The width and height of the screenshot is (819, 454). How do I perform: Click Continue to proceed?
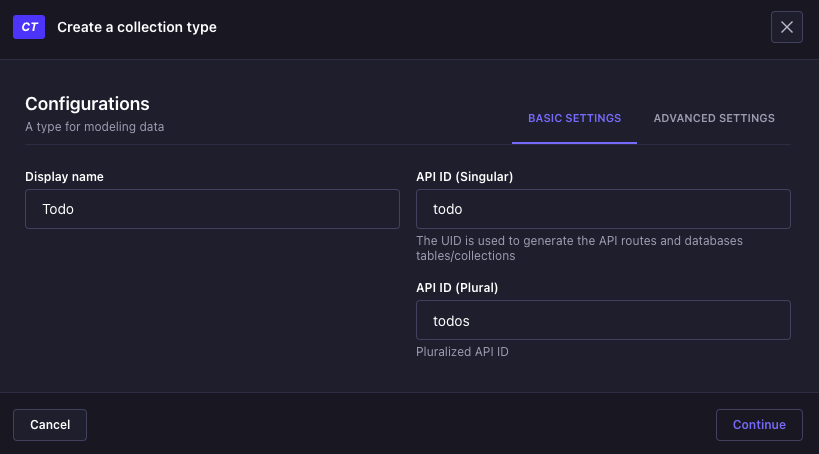click(x=759, y=425)
